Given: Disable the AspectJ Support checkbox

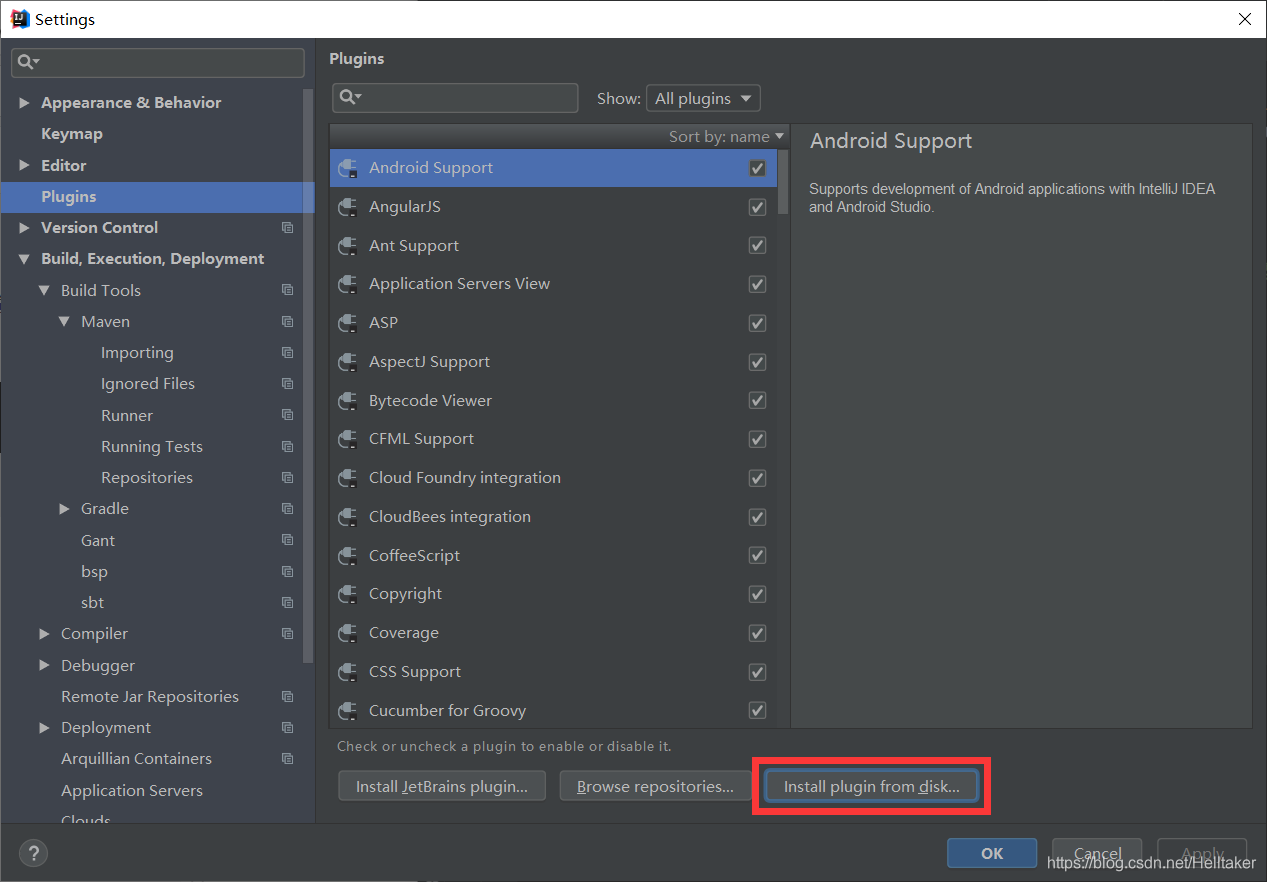Looking at the screenshot, I should (x=758, y=362).
